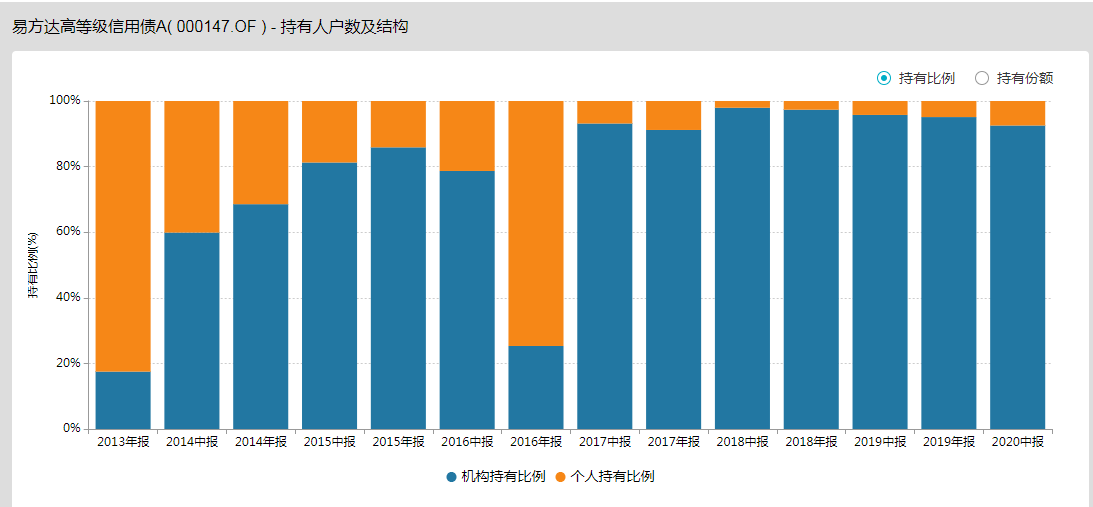1093x507 pixels.
Task: Click the 20% y-axis tick label
Action: pyautogui.click(x=68, y=363)
